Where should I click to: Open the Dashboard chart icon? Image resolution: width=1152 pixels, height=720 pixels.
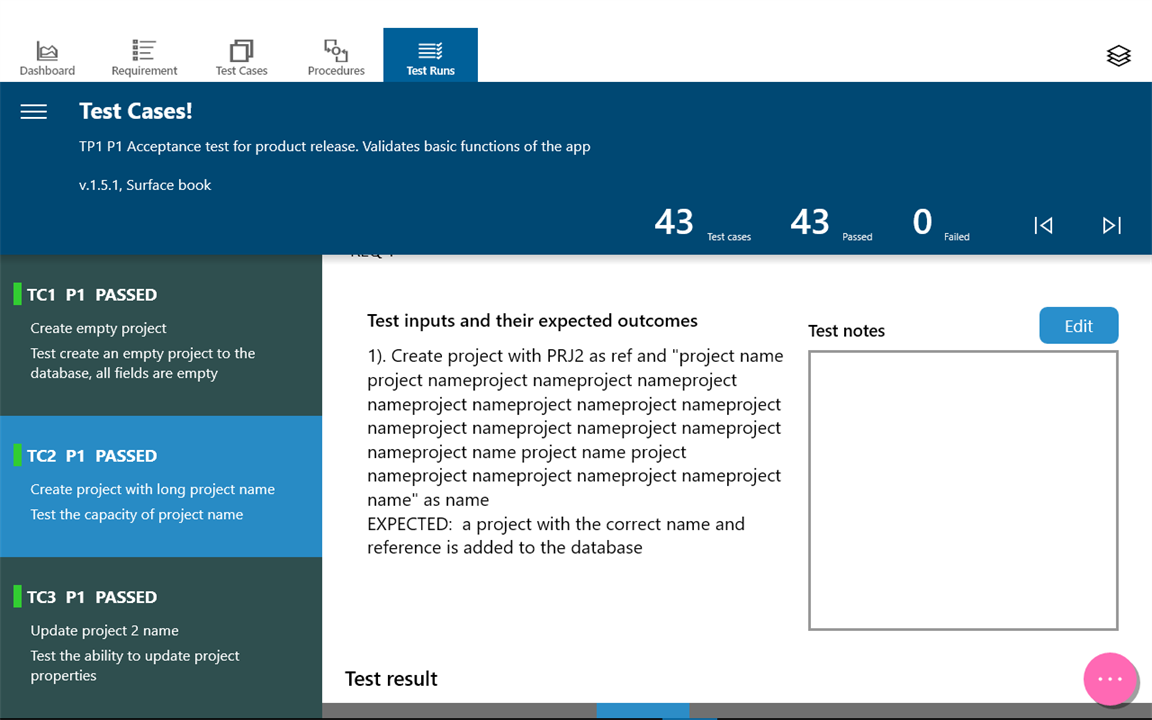47,50
